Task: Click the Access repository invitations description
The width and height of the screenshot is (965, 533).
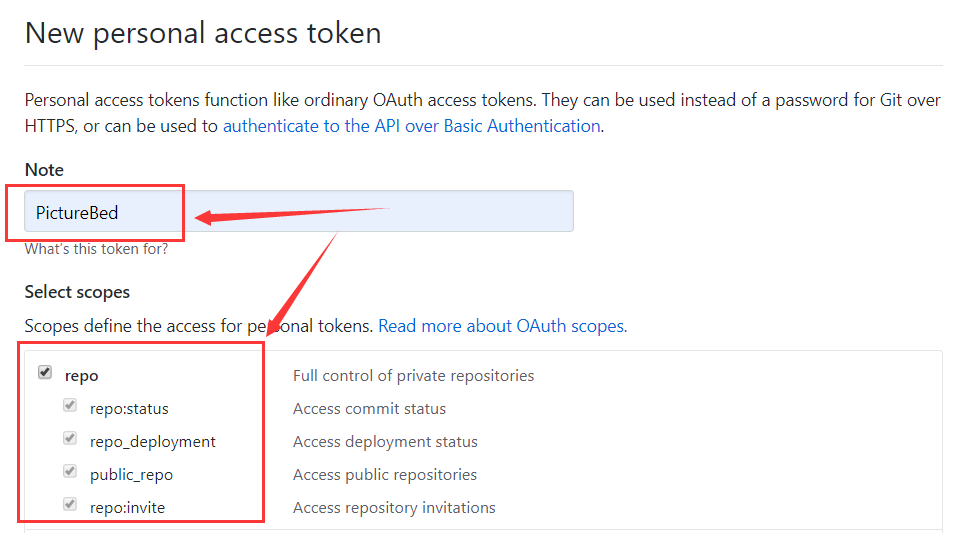Action: (x=394, y=508)
